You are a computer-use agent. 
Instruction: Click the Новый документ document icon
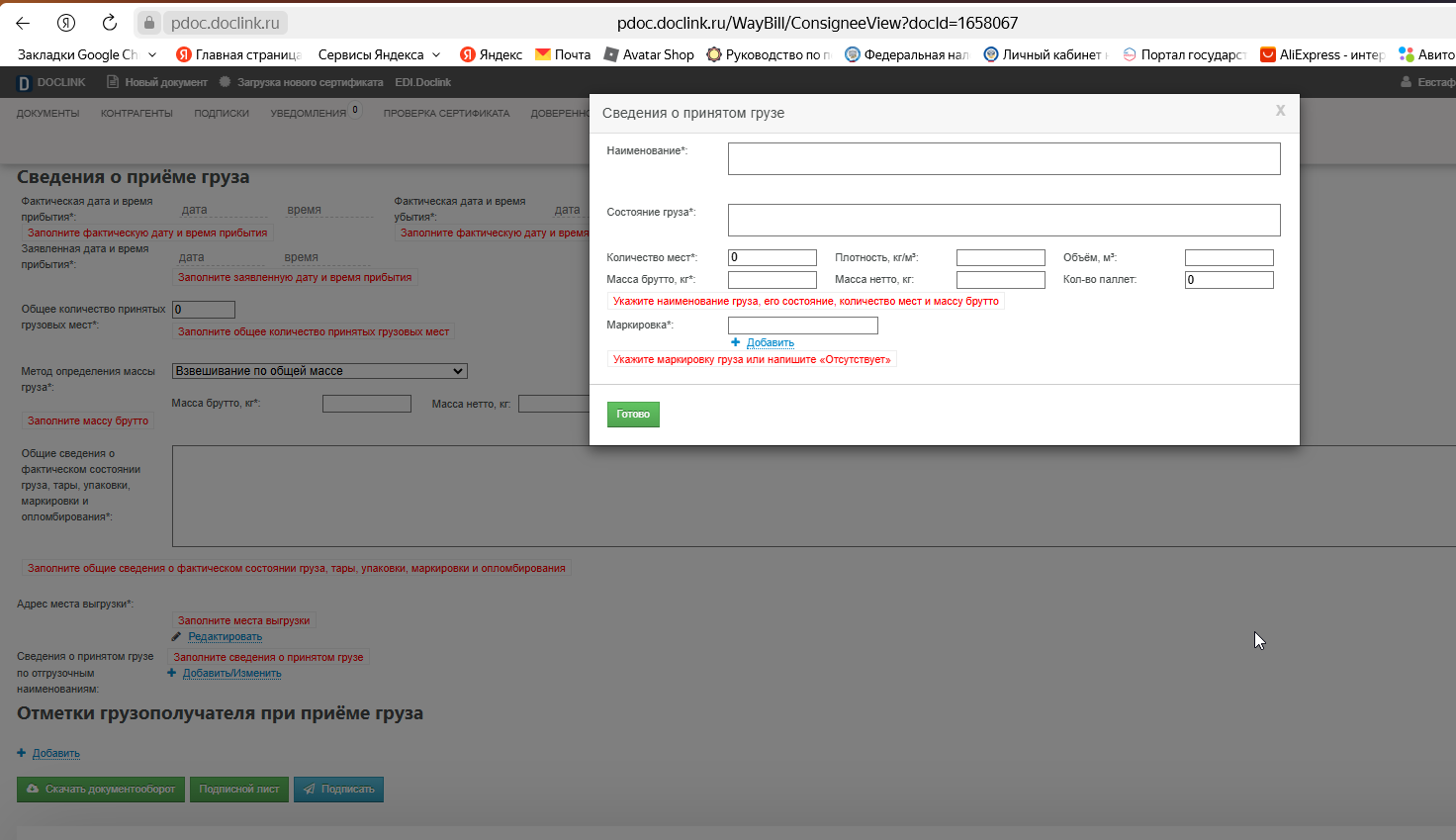click(x=113, y=82)
